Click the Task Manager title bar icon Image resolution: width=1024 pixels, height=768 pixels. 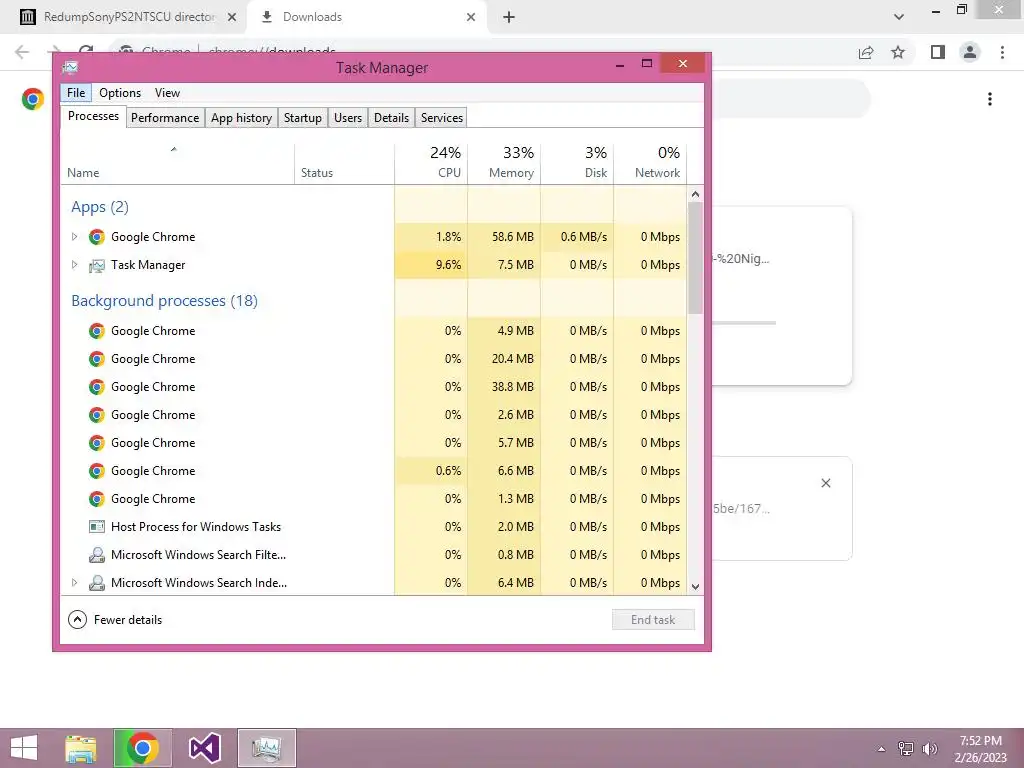point(70,67)
